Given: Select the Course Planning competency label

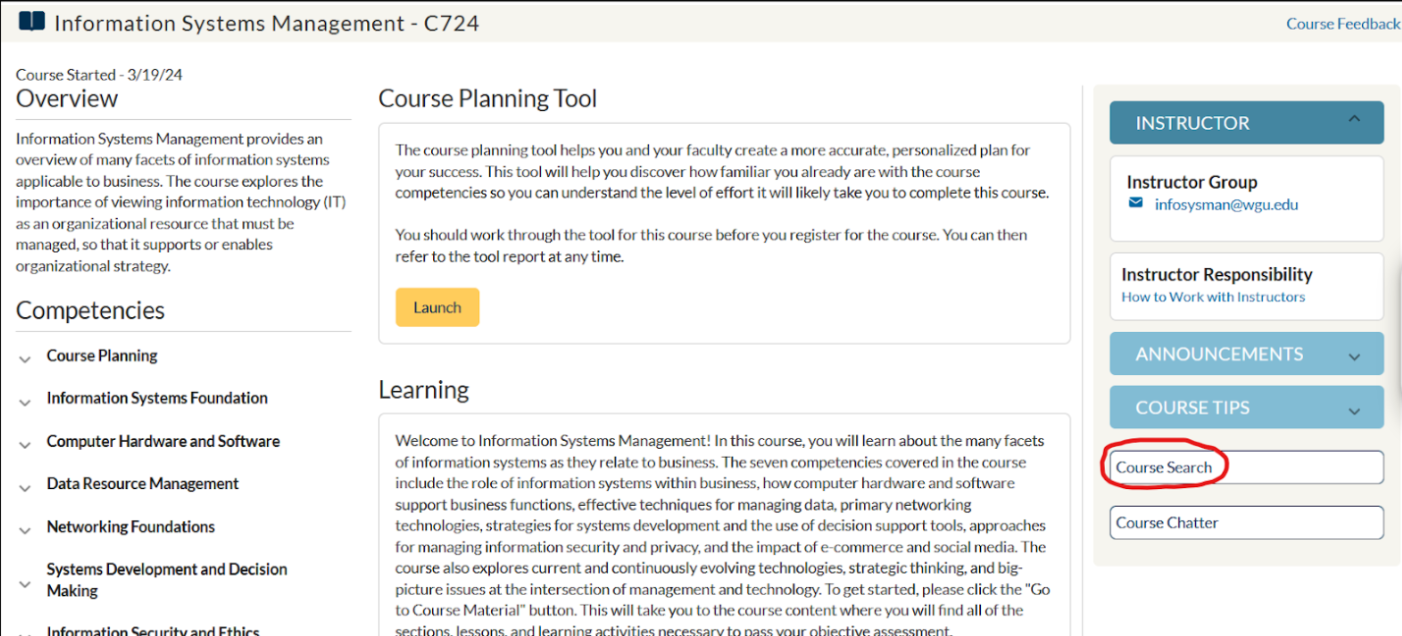Looking at the screenshot, I should [x=102, y=355].
